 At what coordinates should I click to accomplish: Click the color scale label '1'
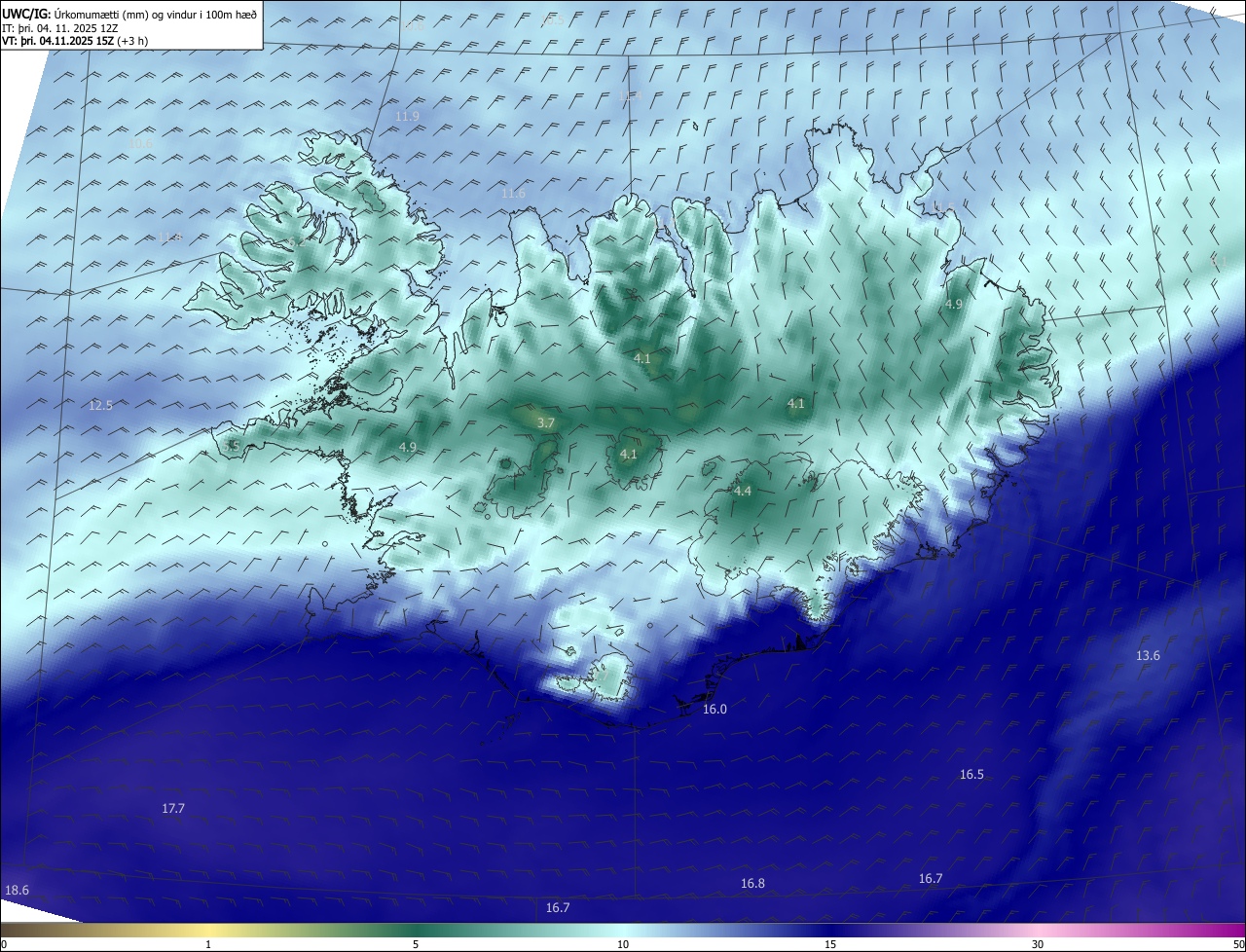click(208, 944)
